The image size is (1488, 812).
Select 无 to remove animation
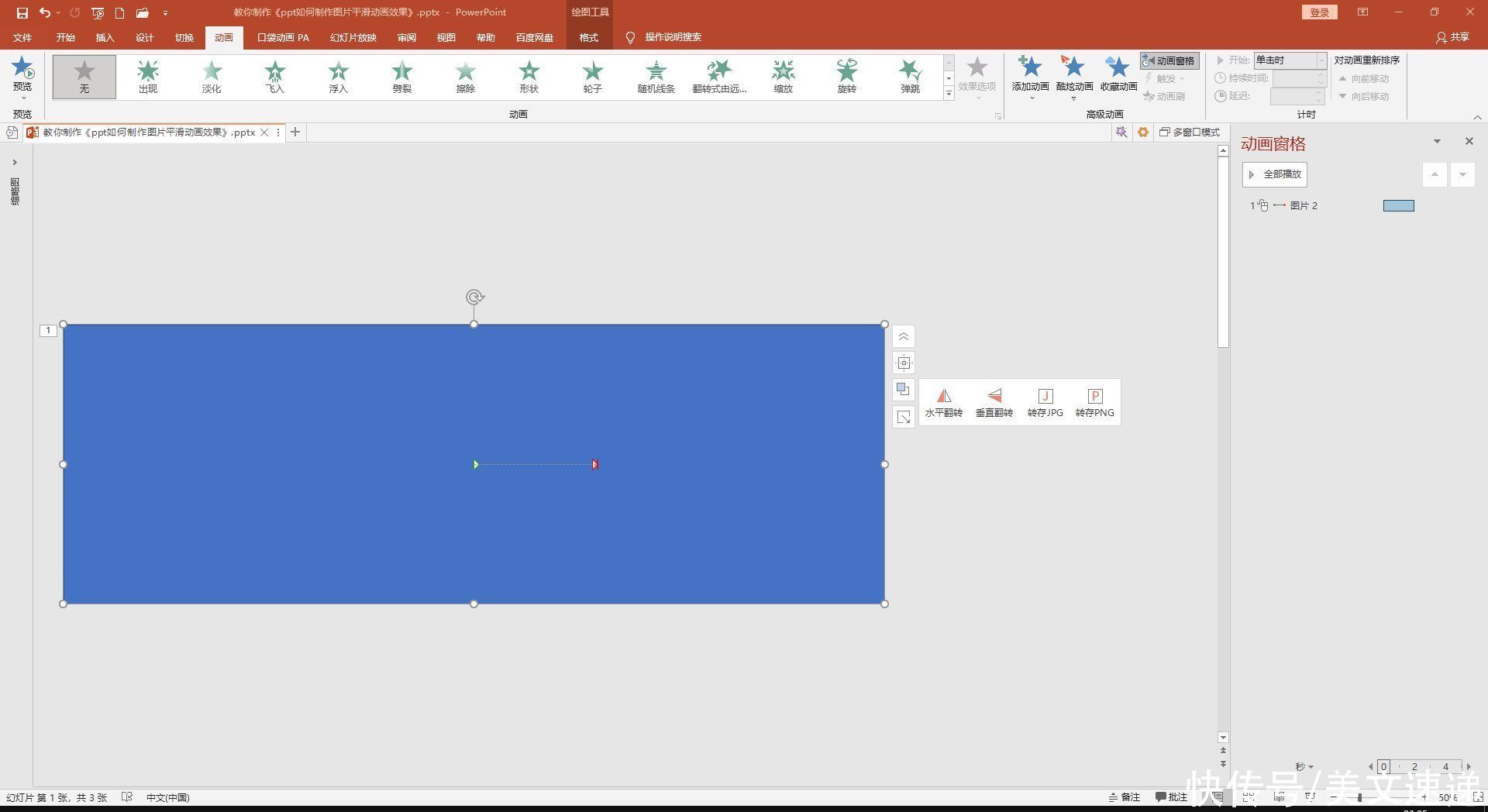84,77
